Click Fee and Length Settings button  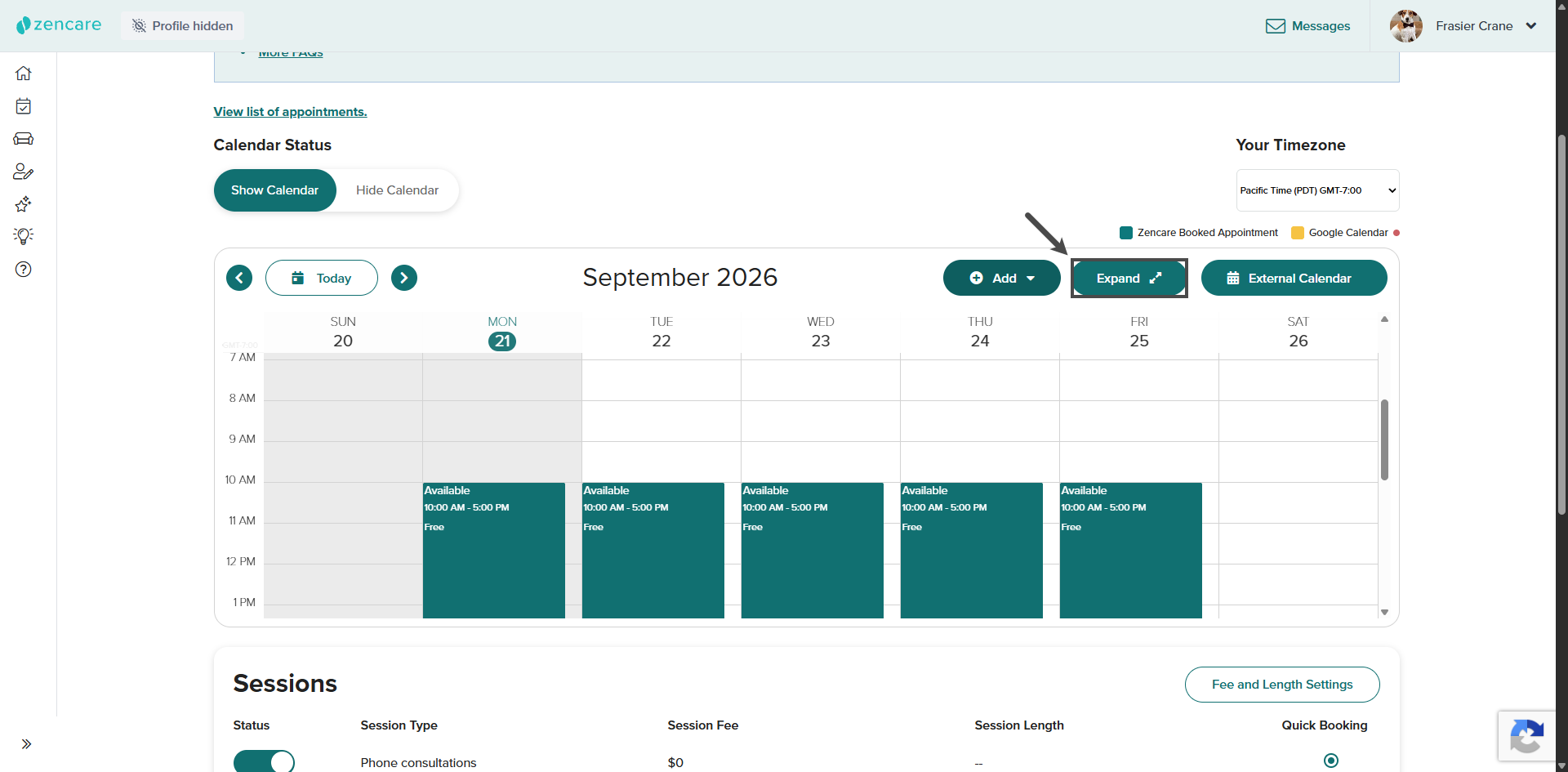click(1282, 685)
